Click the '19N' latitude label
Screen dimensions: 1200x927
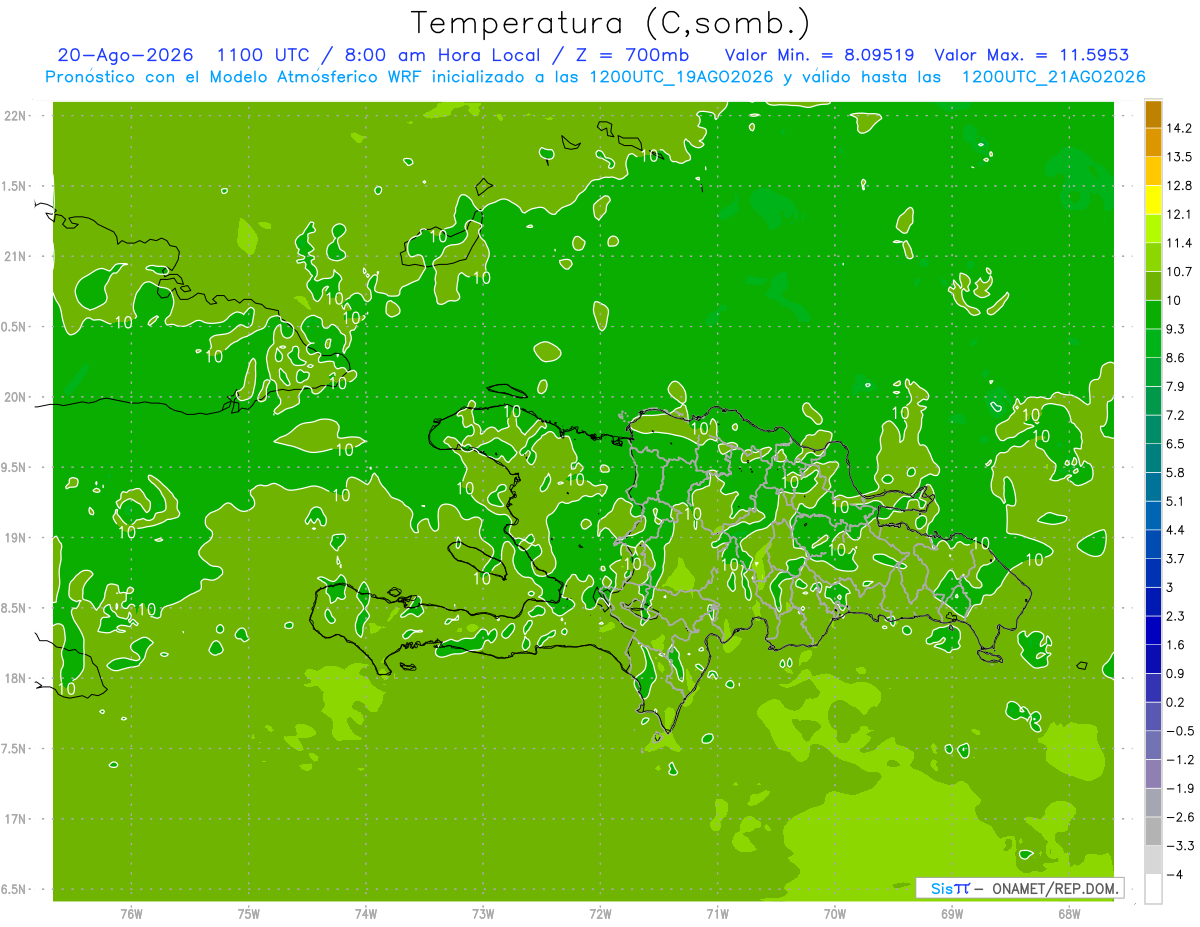coord(15,538)
